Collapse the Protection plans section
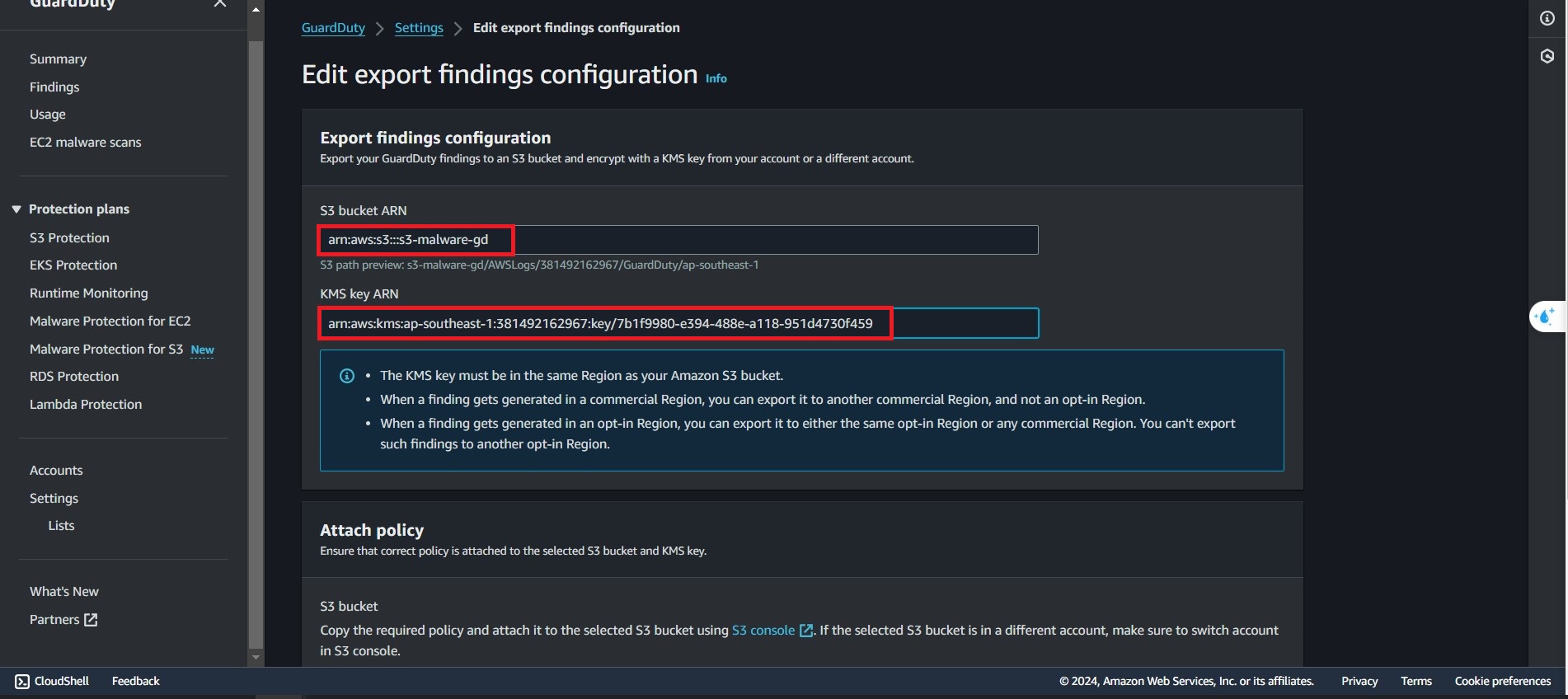The image size is (1568, 699). tap(16, 209)
